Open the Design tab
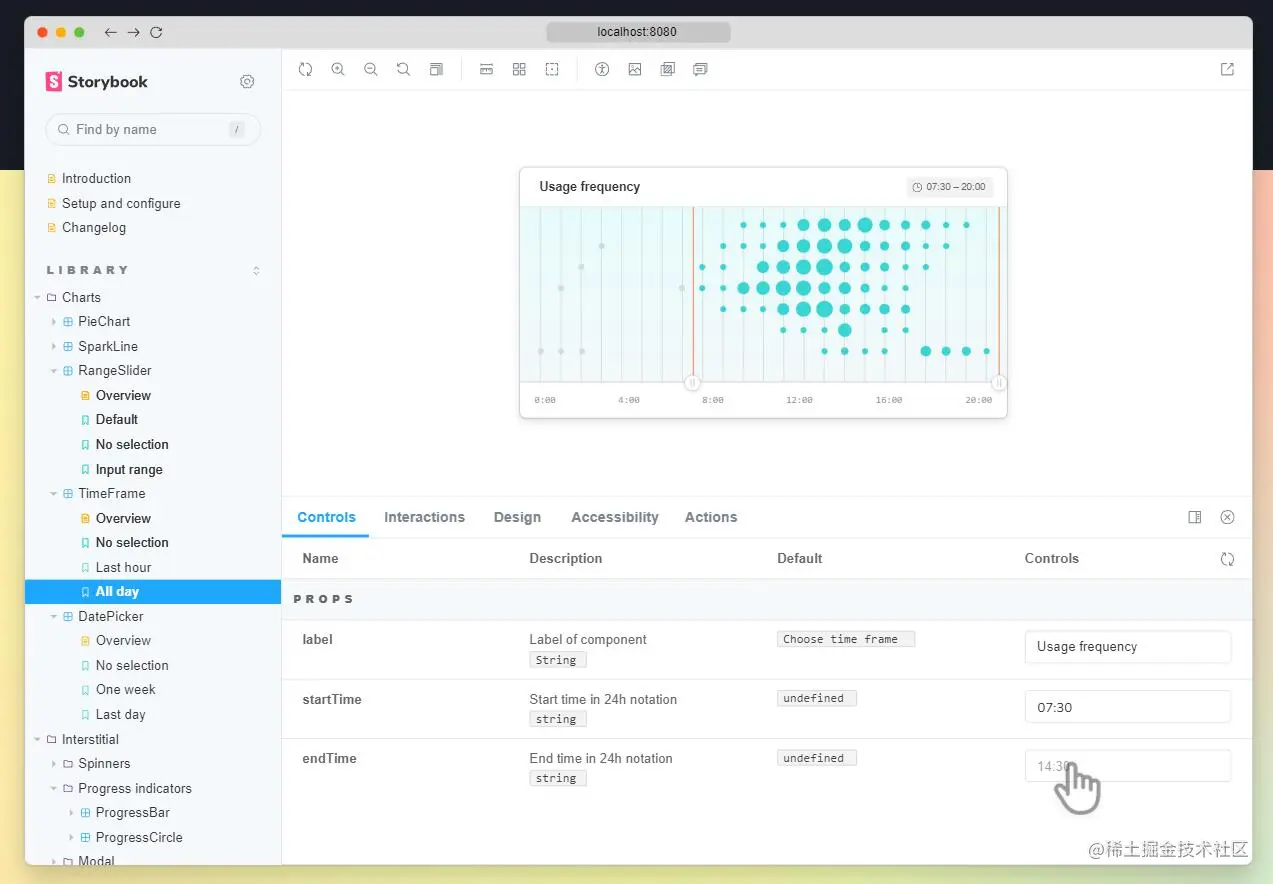The width and height of the screenshot is (1273, 884). pos(517,517)
